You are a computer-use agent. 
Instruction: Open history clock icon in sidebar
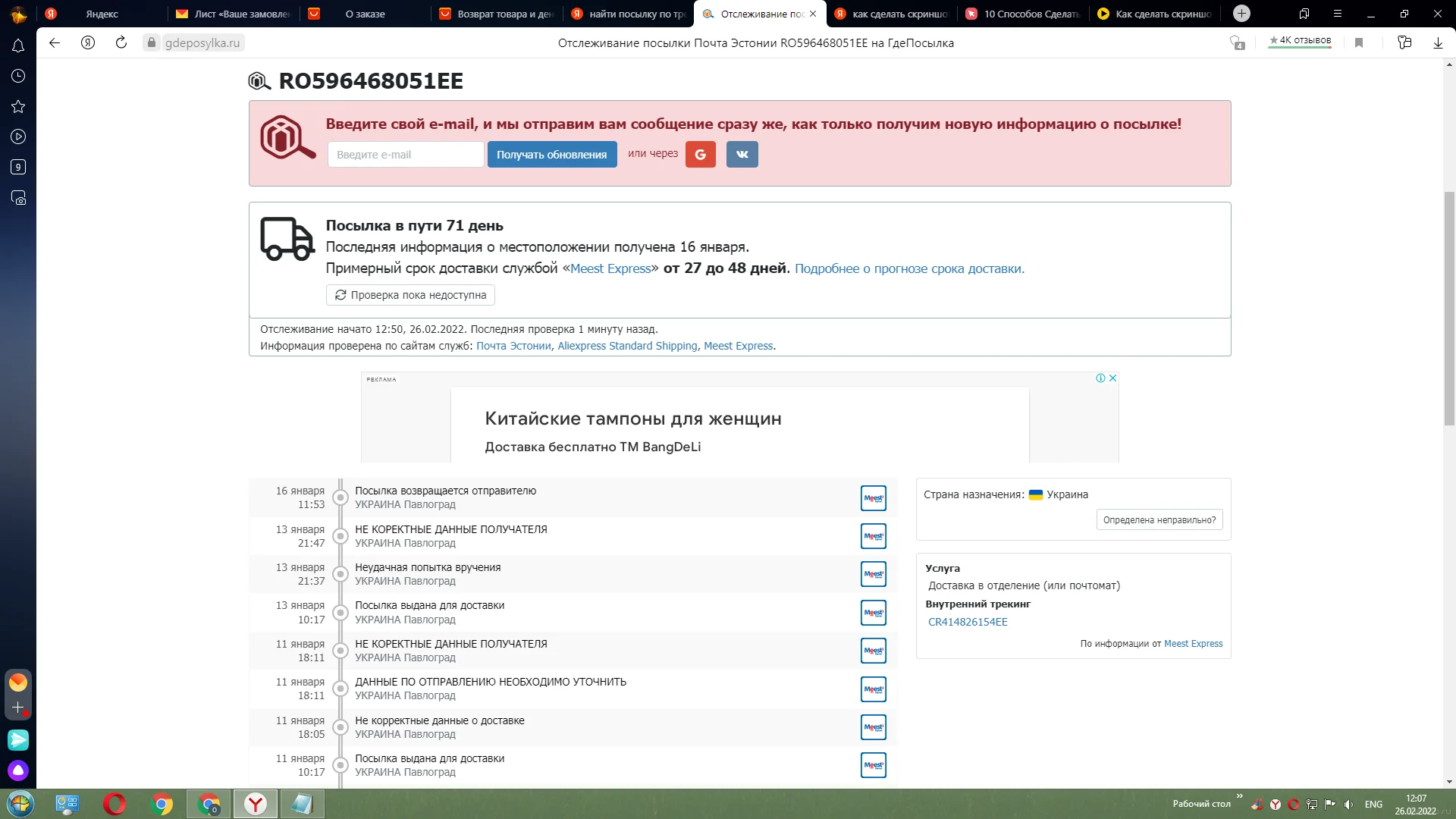(18, 76)
